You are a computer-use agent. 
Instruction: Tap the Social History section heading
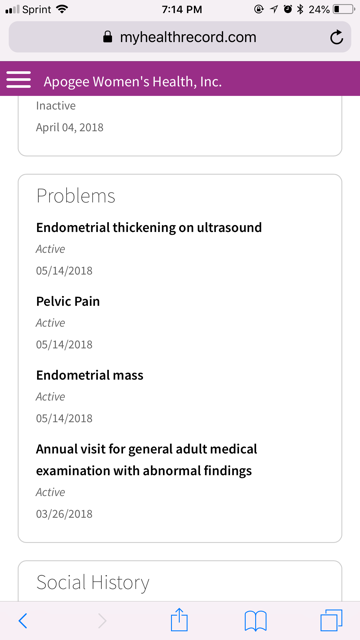[93, 582]
